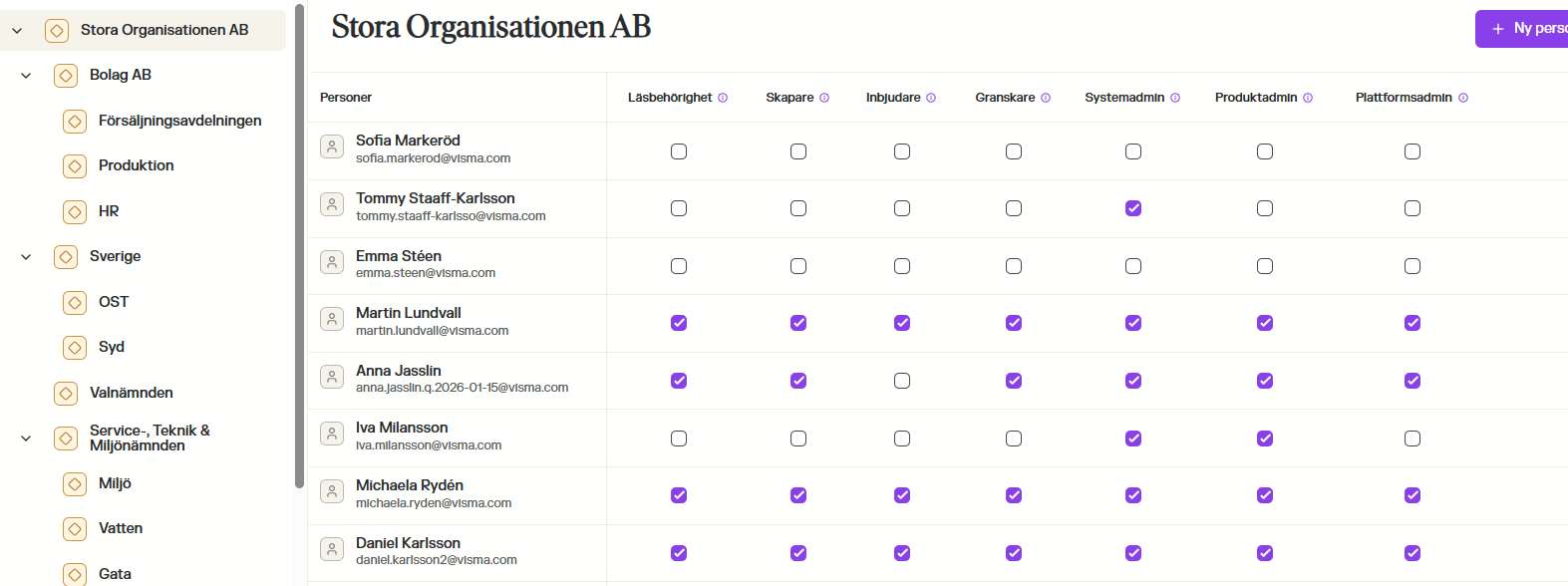Screen dimensions: 1568x586
Task: Click the info icon beside Skapare
Action: click(x=824, y=98)
